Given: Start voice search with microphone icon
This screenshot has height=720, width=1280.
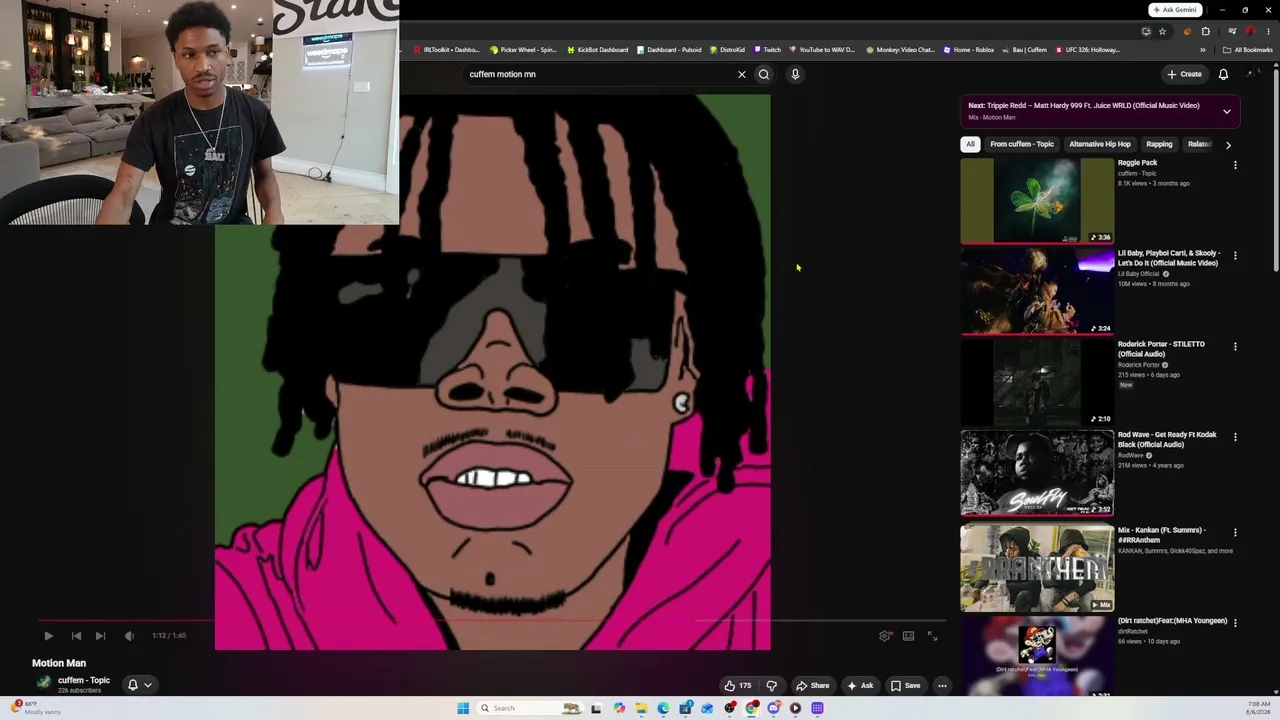Looking at the screenshot, I should (x=795, y=74).
